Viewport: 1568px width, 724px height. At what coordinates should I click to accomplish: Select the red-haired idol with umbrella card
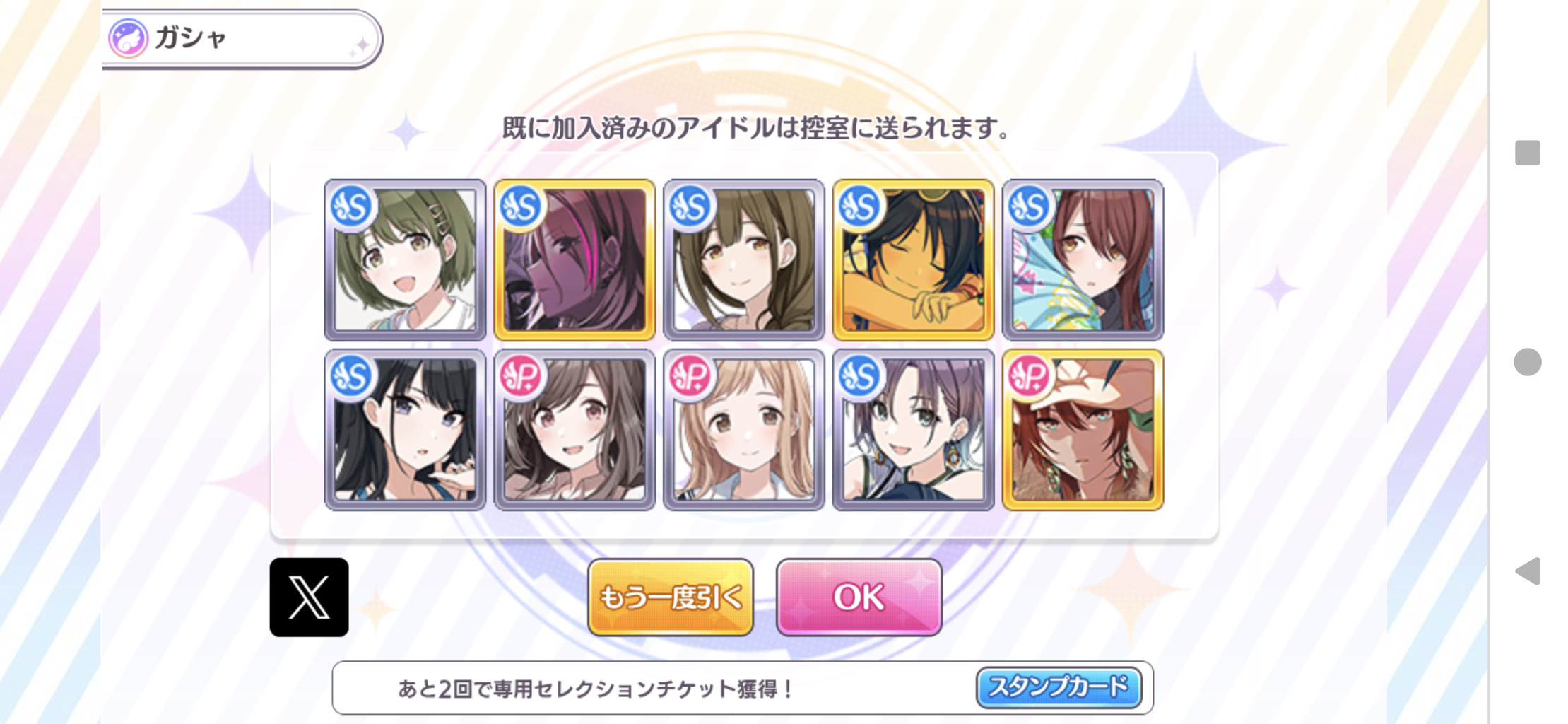(1083, 259)
